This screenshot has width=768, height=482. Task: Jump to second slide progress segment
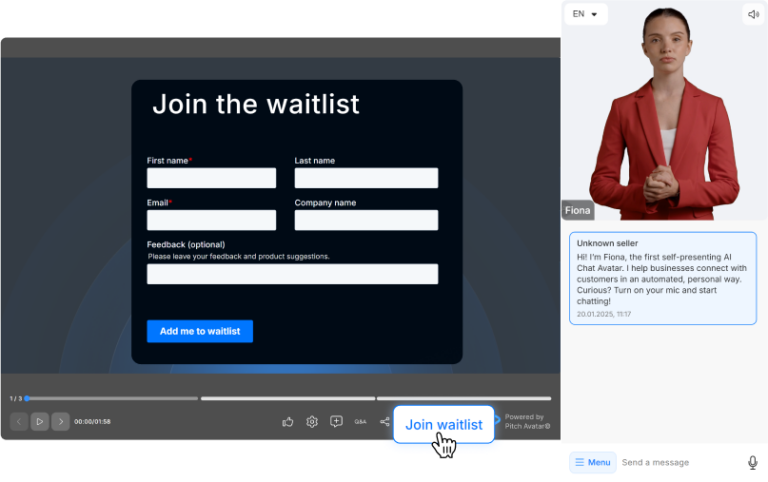coord(288,398)
